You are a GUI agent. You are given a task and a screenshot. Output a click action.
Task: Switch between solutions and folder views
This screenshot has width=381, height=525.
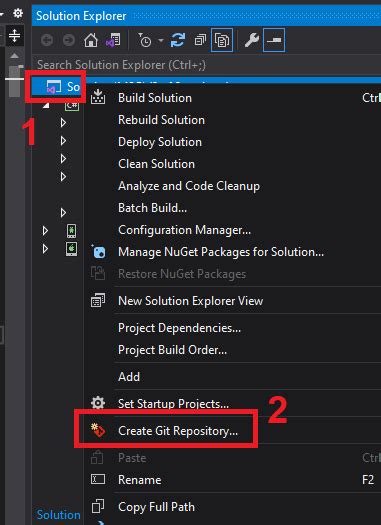113,41
